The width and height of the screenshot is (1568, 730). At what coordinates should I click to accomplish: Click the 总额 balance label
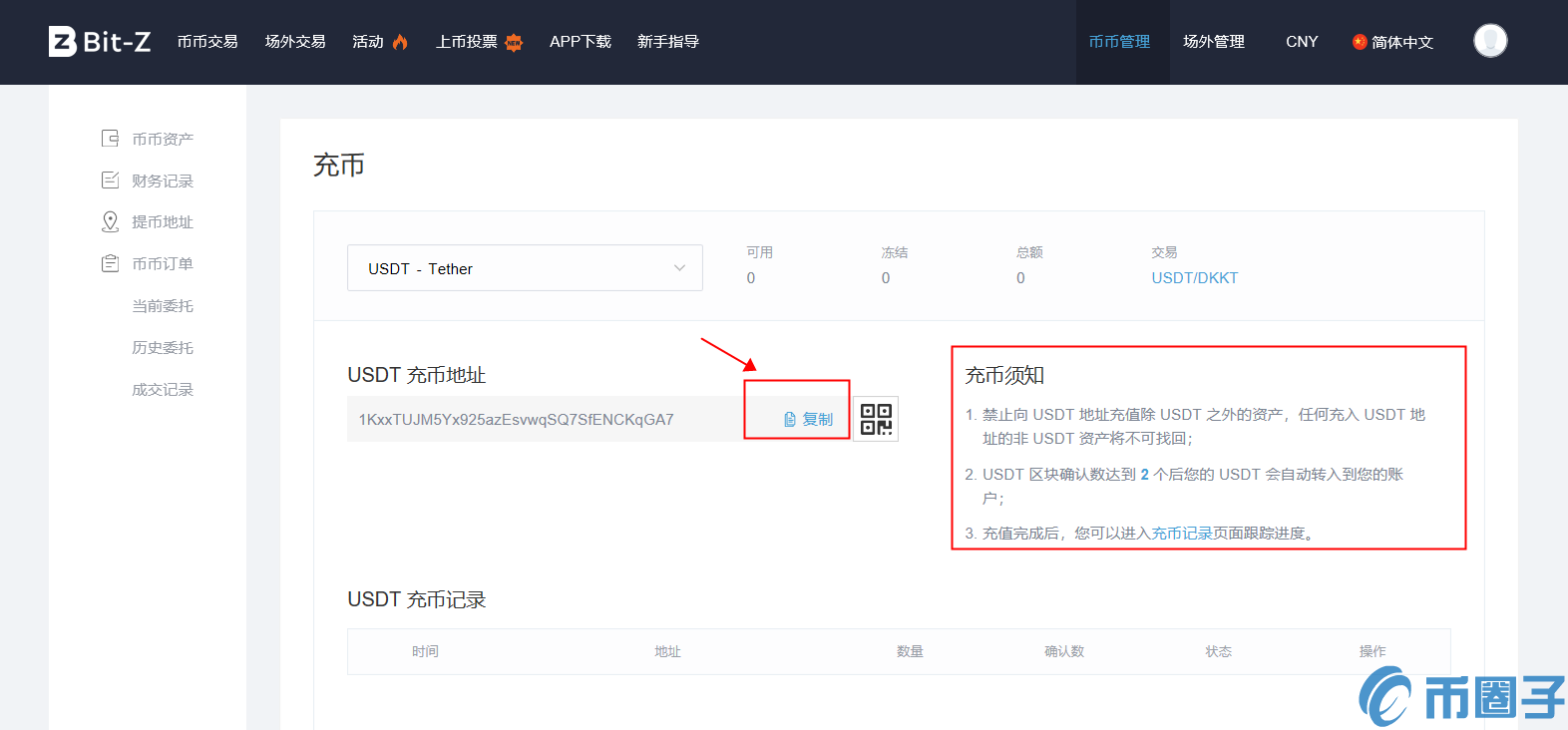tap(1029, 252)
